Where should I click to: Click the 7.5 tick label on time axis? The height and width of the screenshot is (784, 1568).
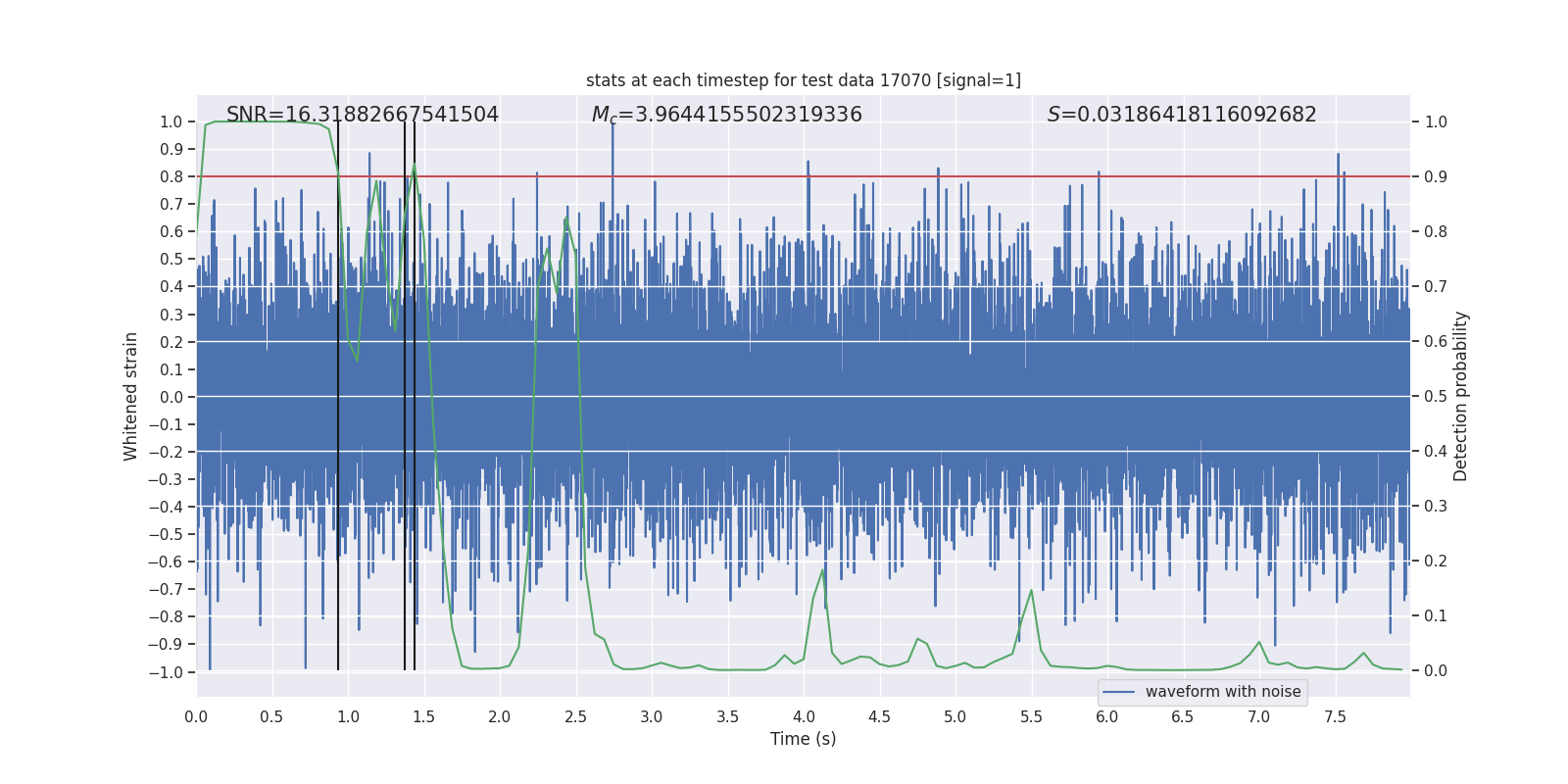click(x=1335, y=716)
